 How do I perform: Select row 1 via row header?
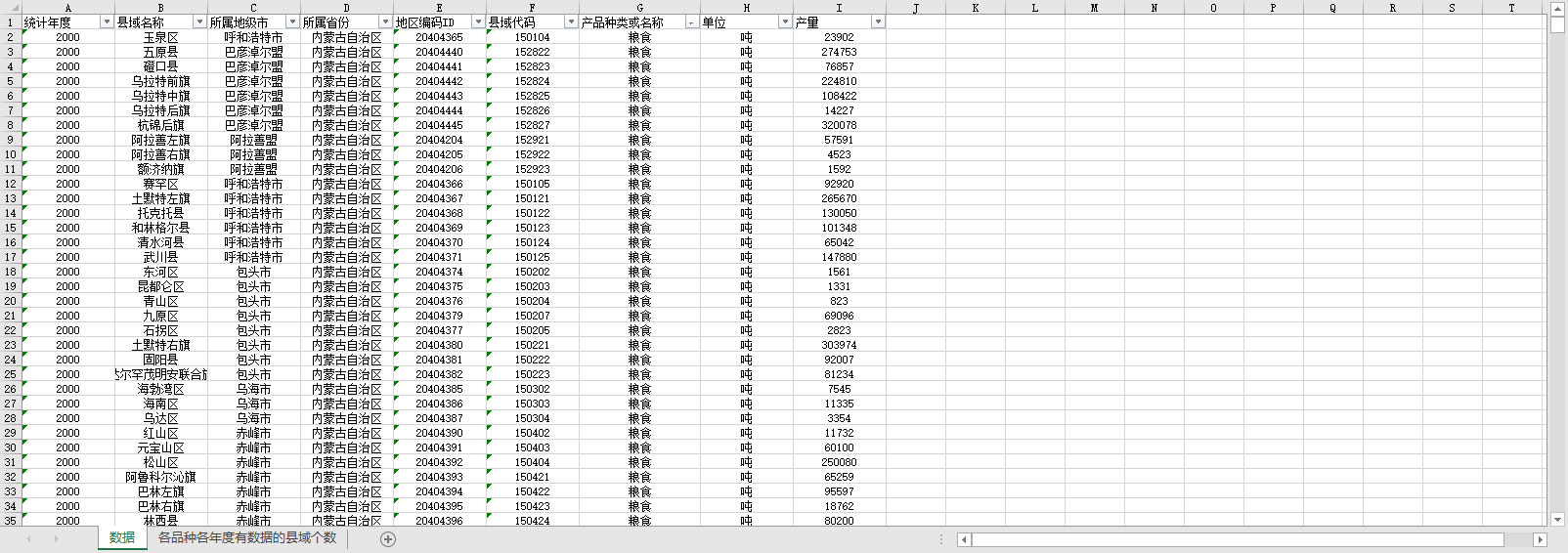[11, 22]
